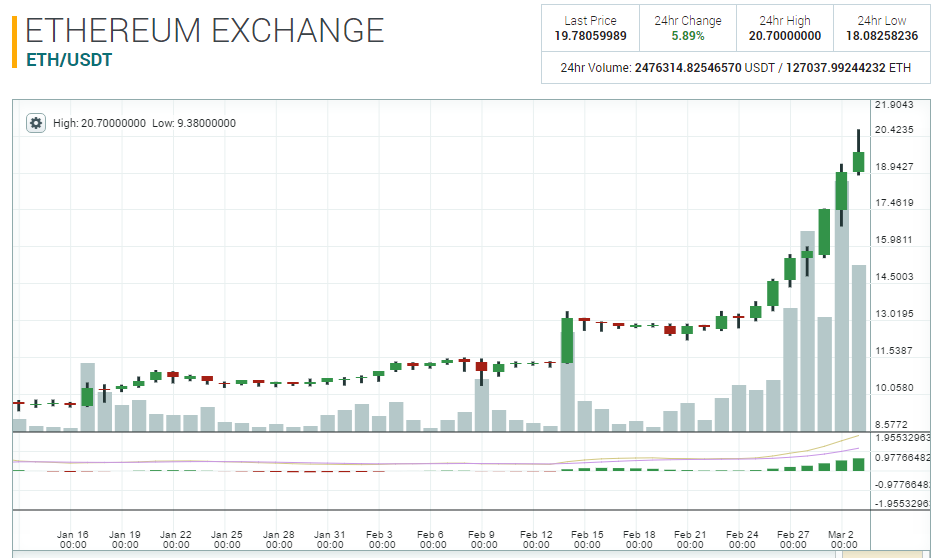The image size is (950, 558).
Task: Click 24hr High value 20.70000000
Action: pos(785,36)
